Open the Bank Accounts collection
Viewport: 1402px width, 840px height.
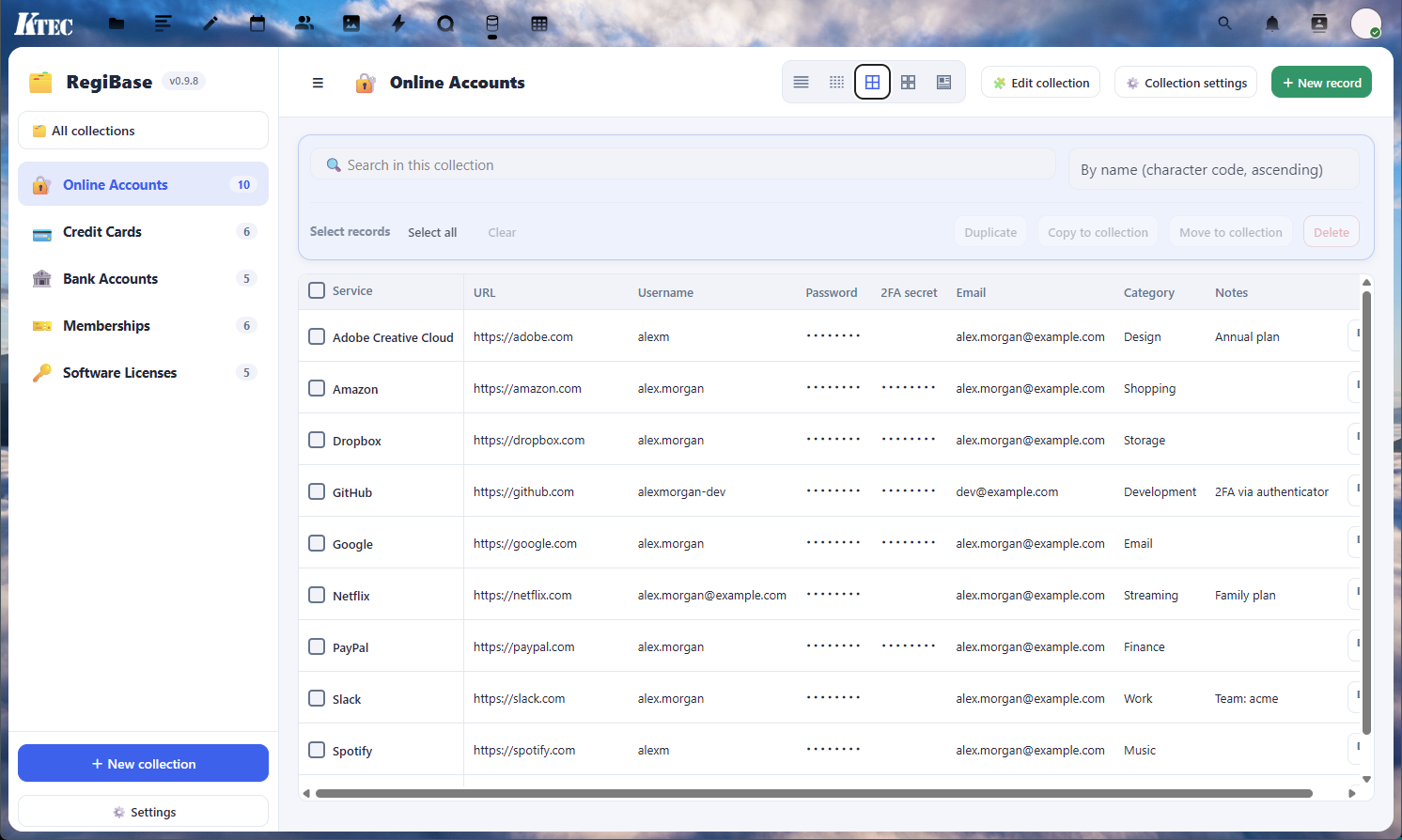tap(143, 278)
